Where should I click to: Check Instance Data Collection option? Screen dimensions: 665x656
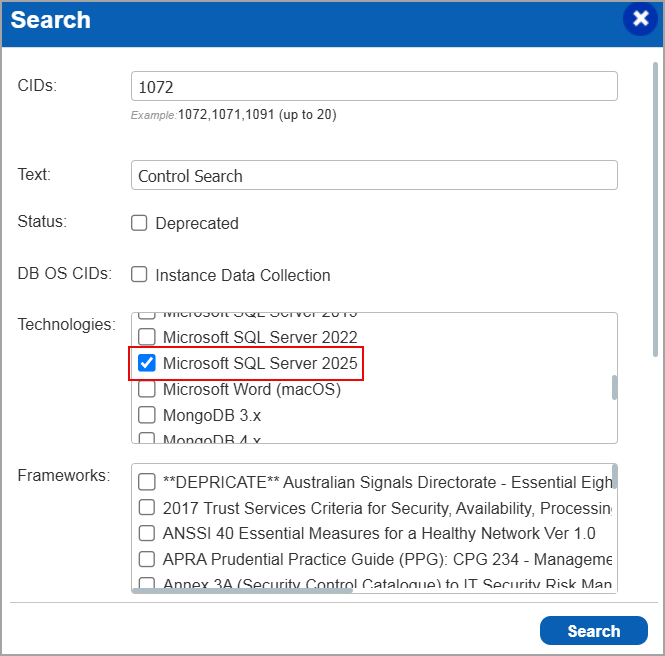[139, 274]
